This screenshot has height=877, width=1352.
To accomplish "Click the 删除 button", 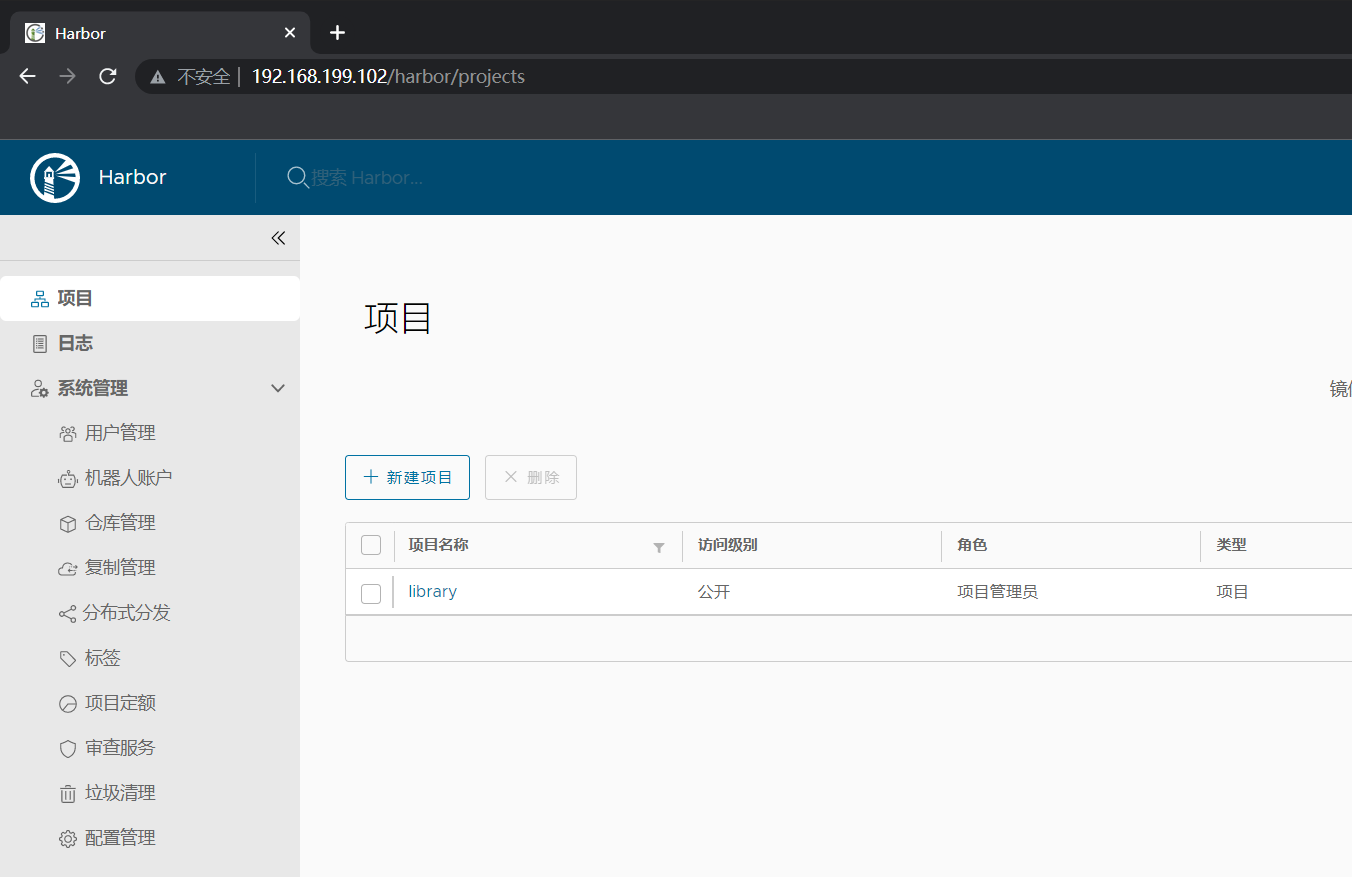I will (531, 477).
